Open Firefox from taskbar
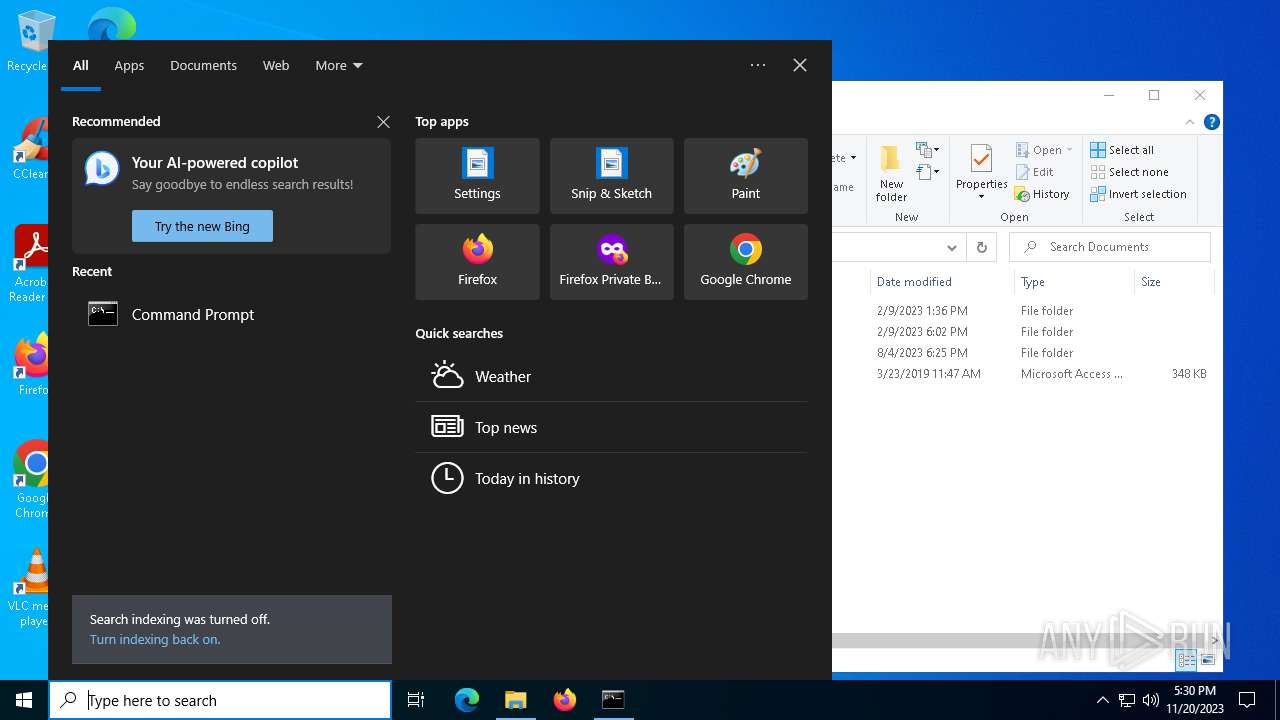Viewport: 1280px width, 720px height. tap(565, 700)
